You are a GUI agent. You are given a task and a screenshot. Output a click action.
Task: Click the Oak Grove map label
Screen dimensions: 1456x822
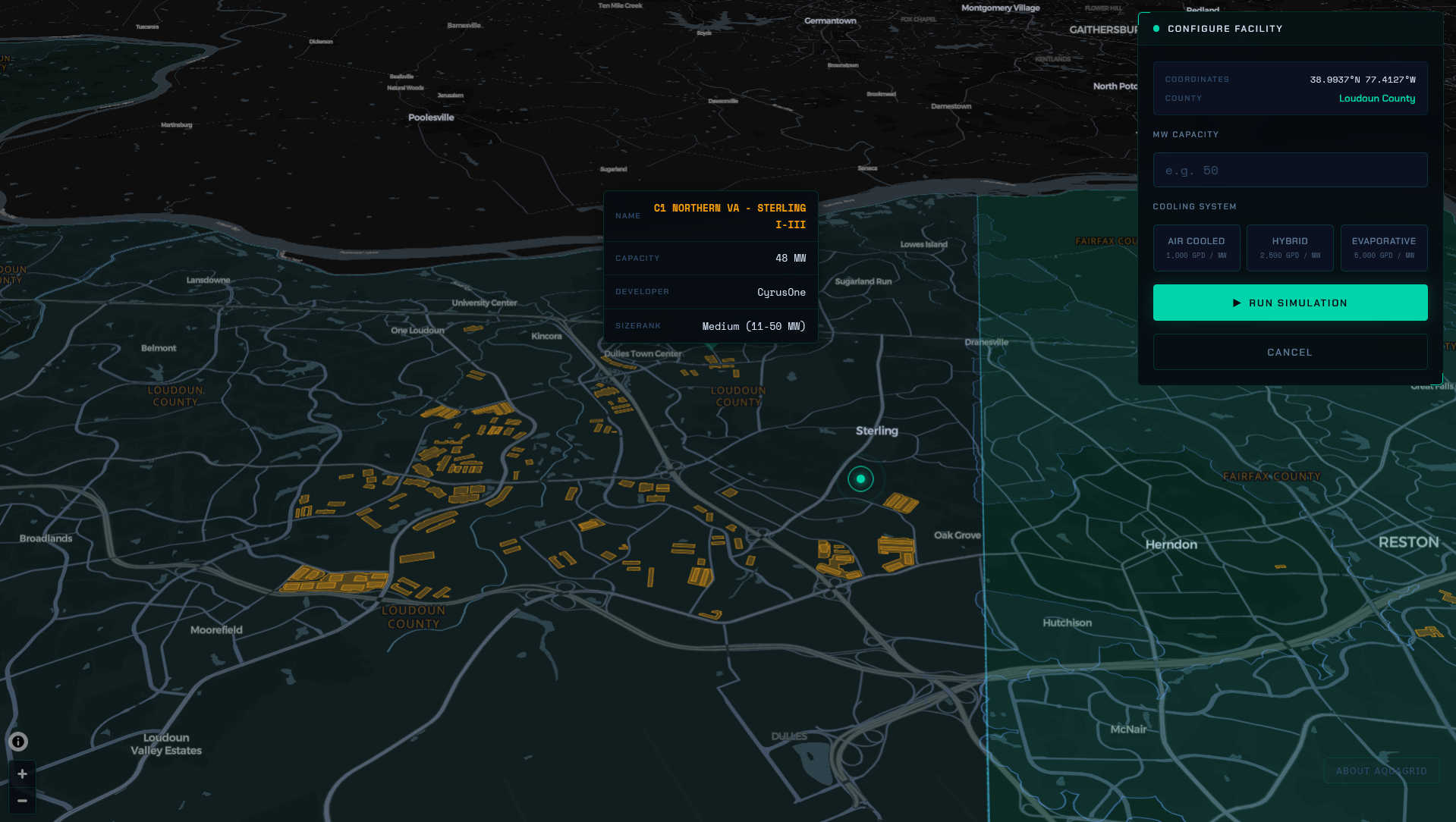pos(958,535)
